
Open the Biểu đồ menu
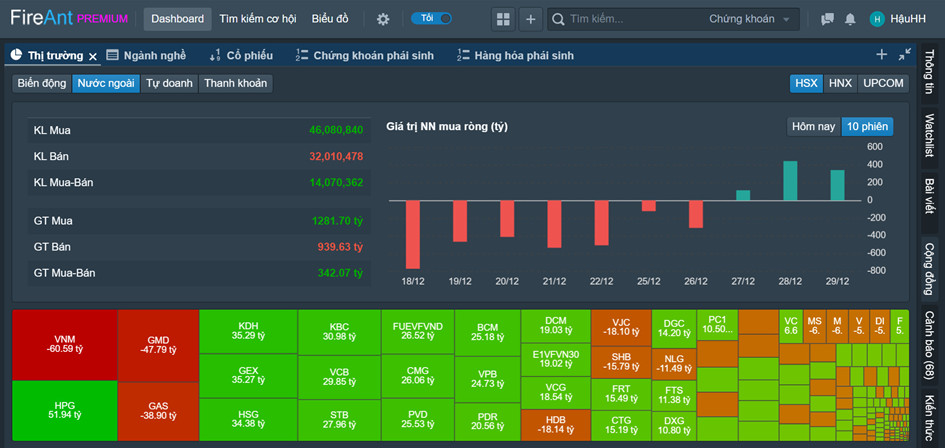point(331,19)
